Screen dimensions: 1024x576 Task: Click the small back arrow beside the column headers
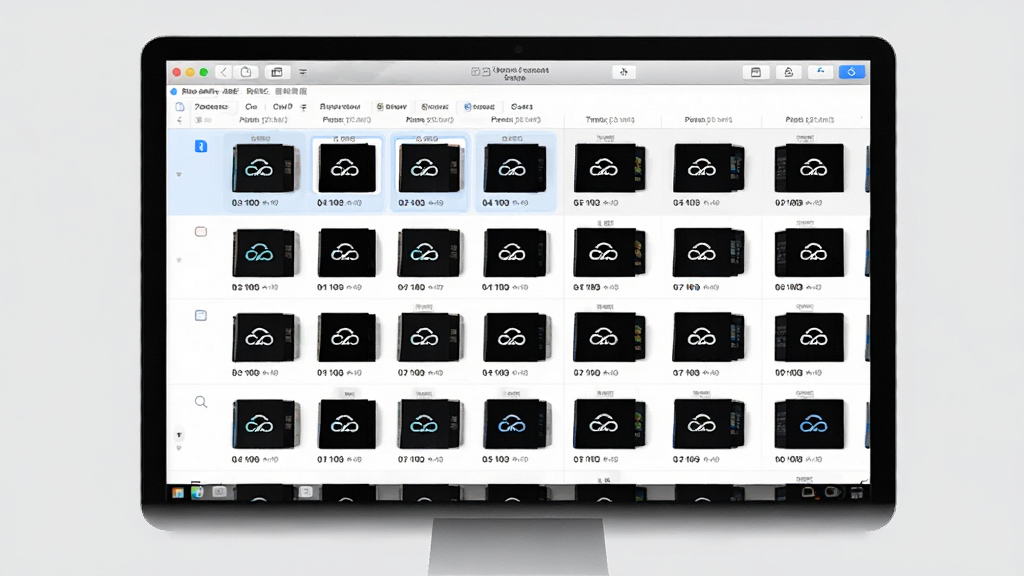[x=180, y=120]
